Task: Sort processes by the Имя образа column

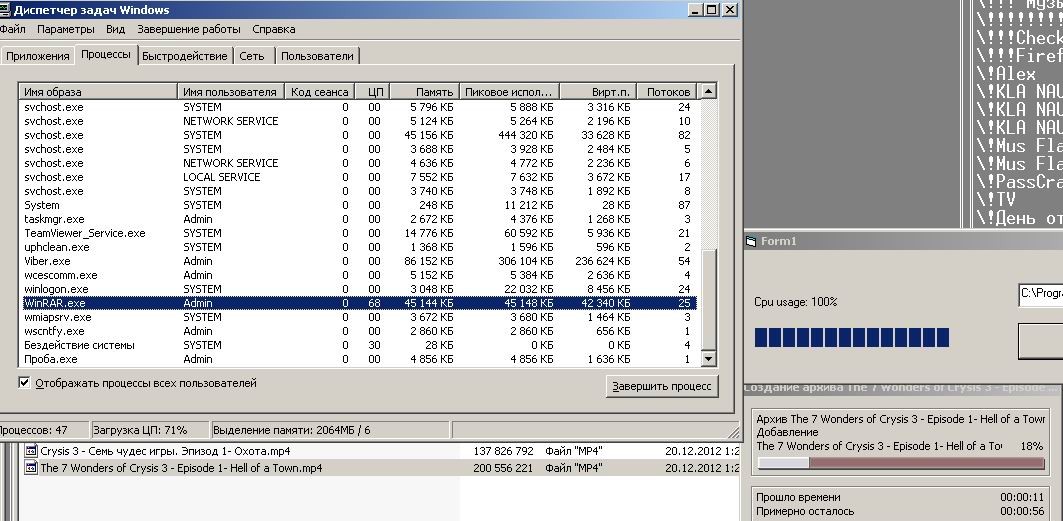Action: click(98, 92)
